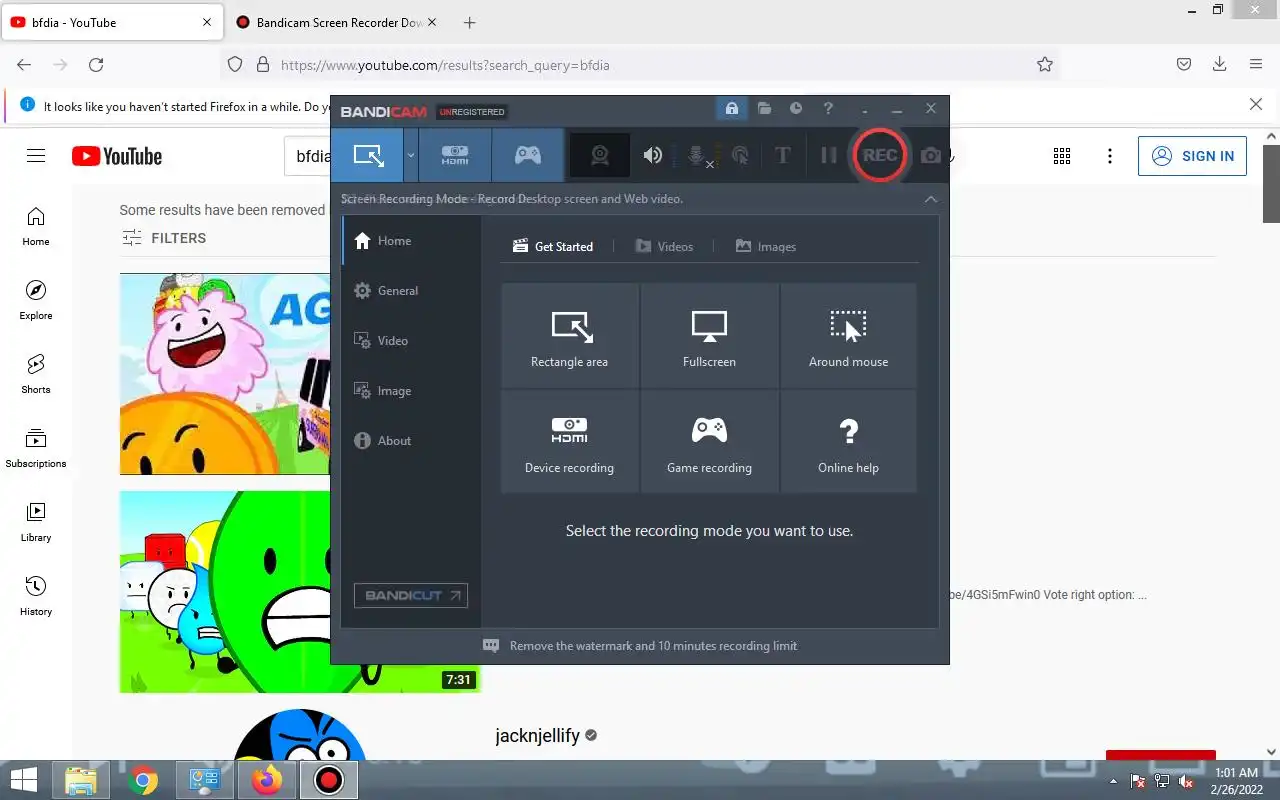Image resolution: width=1280 pixels, height=800 pixels.
Task: Click the Bandicam lock icon
Action: tap(732, 108)
